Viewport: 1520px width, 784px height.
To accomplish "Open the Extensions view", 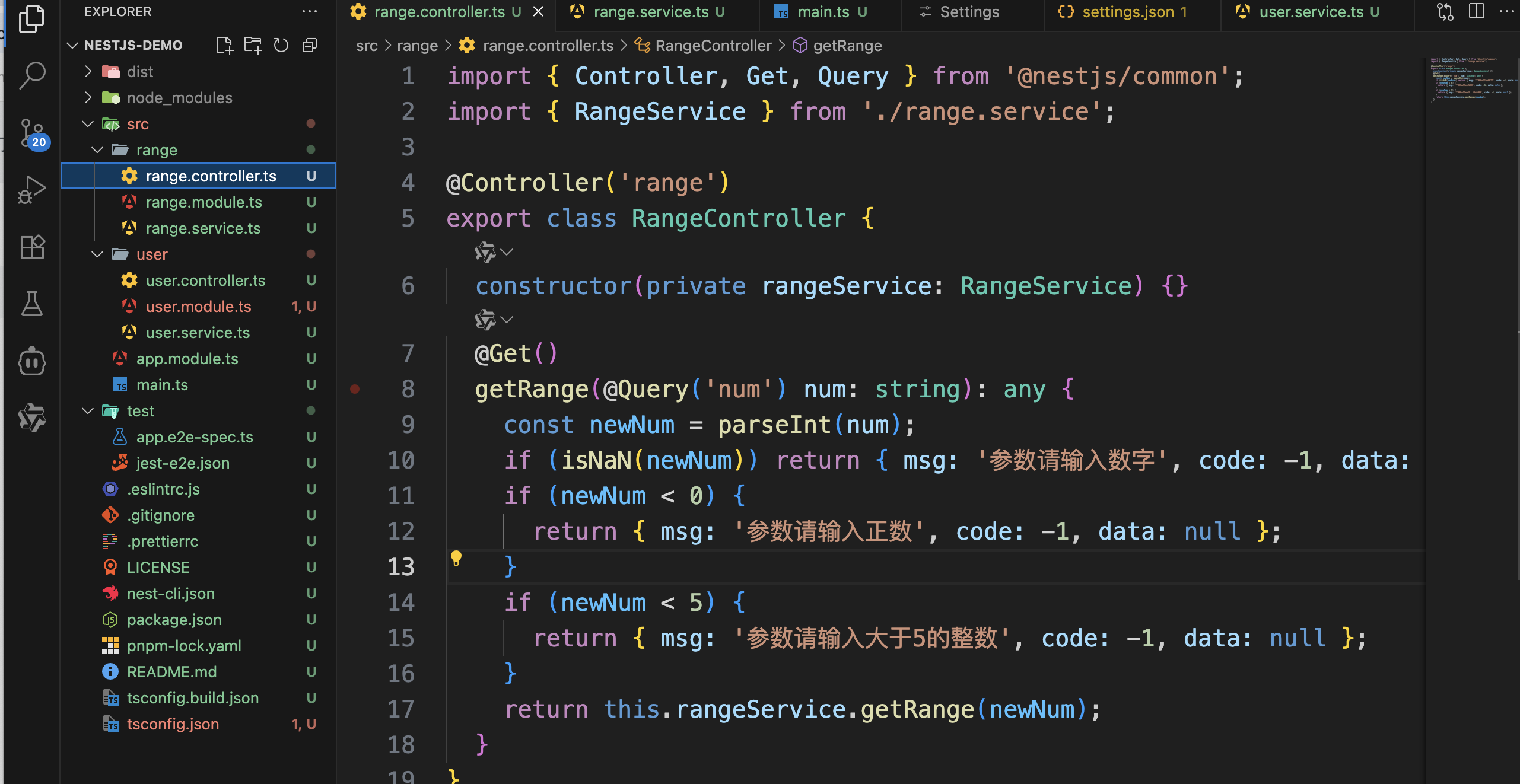I will [32, 247].
